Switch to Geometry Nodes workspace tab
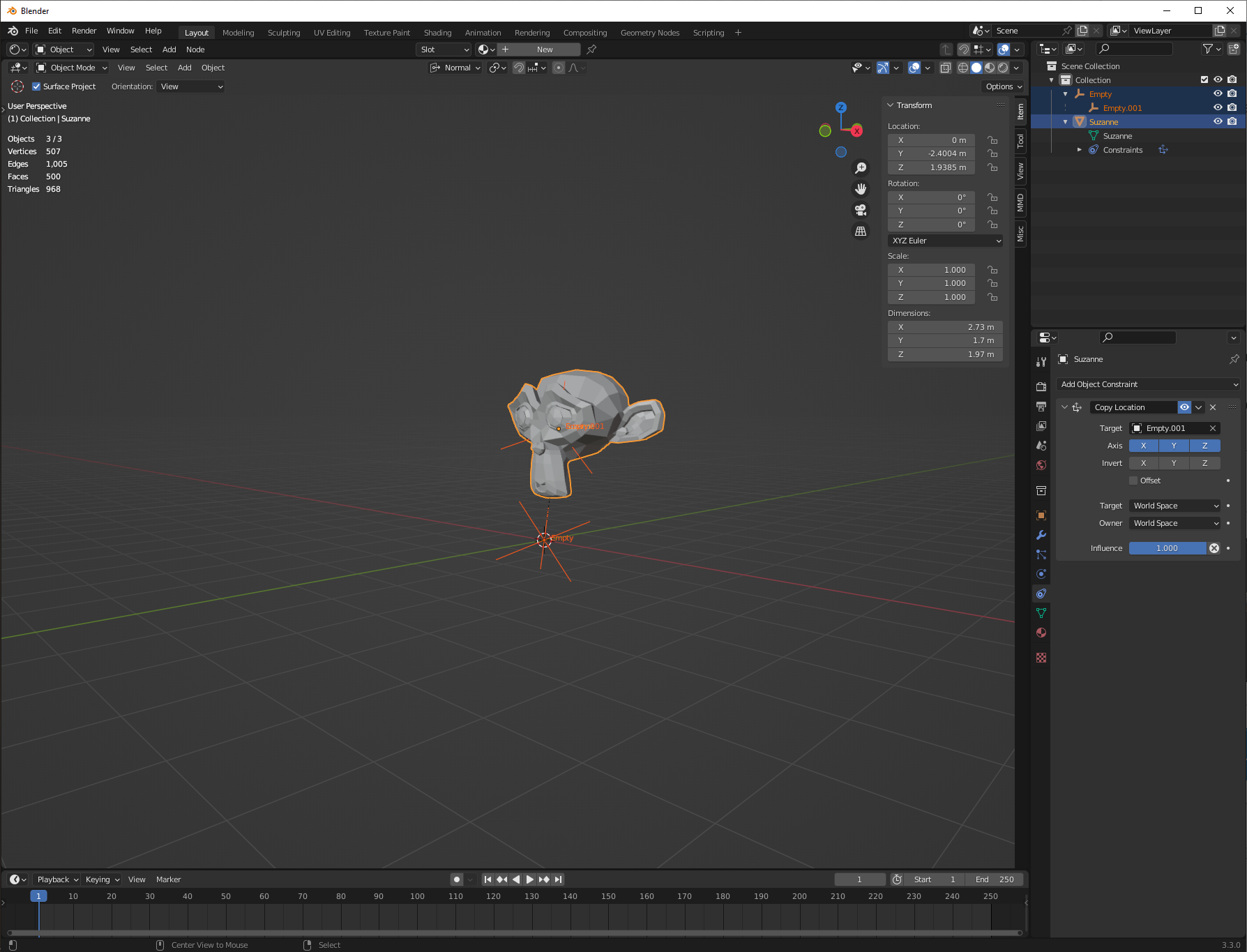1247x952 pixels. (x=650, y=33)
